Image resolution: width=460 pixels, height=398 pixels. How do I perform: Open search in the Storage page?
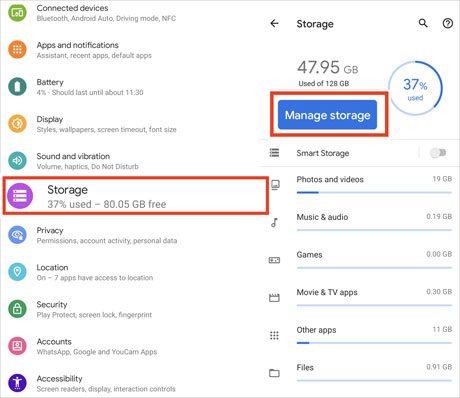point(423,23)
